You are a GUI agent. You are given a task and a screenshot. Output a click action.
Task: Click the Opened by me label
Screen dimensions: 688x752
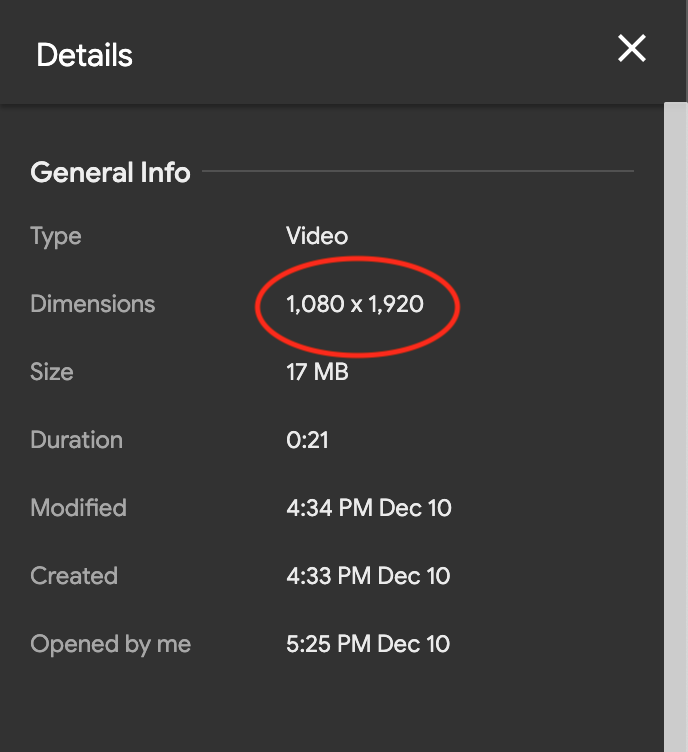[110, 644]
